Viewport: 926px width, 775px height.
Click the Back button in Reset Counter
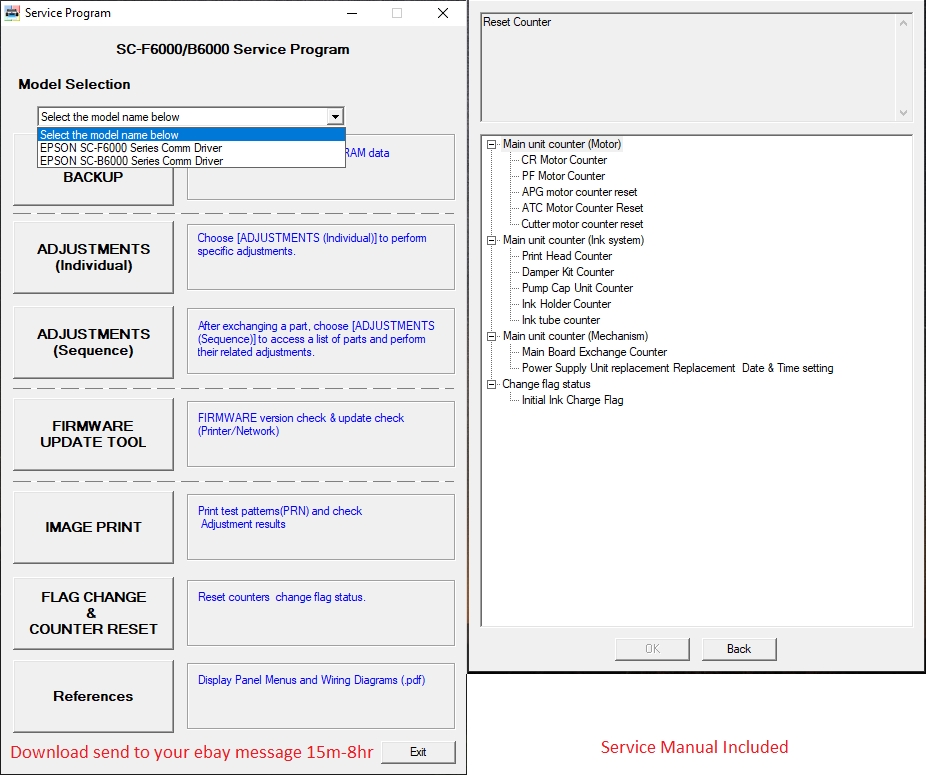click(x=739, y=649)
